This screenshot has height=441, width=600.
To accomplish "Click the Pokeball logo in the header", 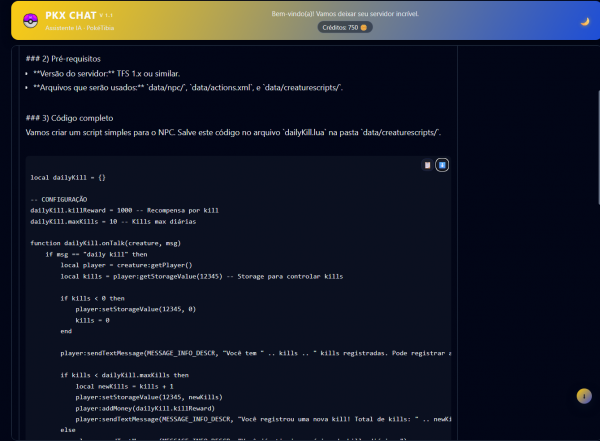I will (29, 20).
